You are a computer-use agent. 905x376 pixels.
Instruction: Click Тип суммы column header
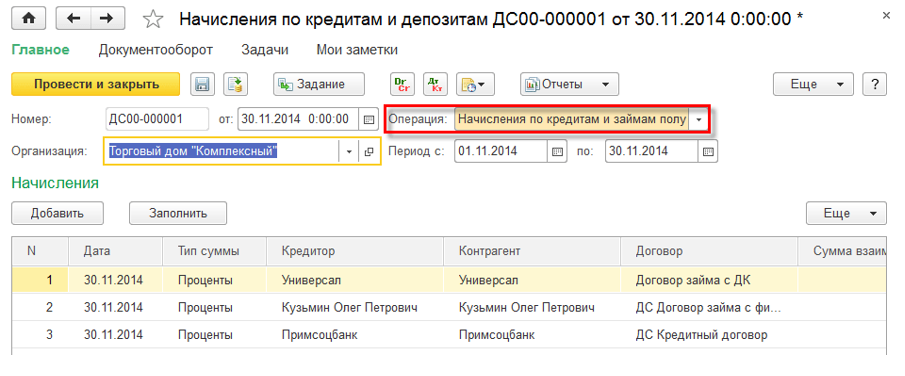tap(215, 251)
